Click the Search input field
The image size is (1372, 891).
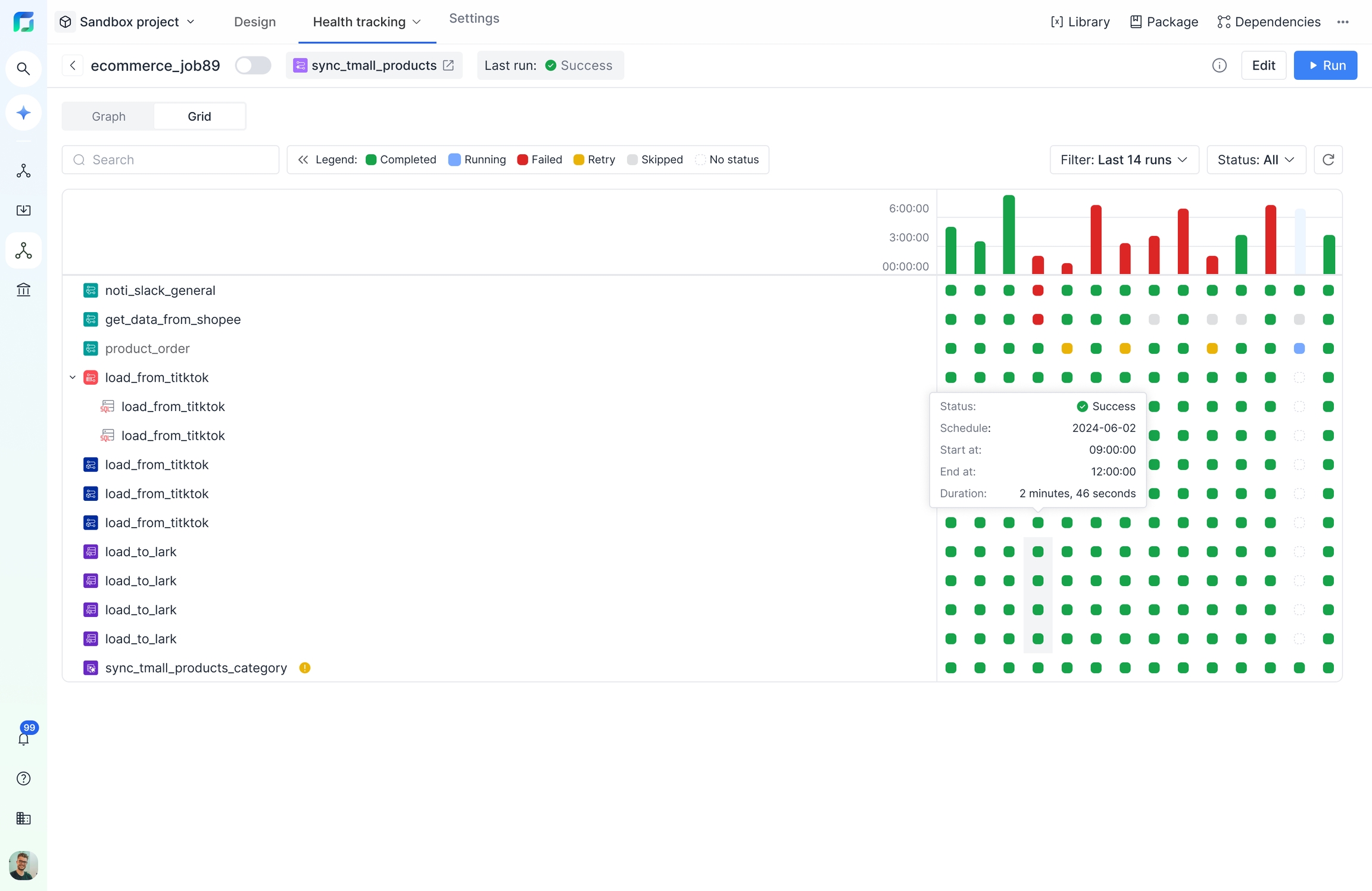(179, 160)
